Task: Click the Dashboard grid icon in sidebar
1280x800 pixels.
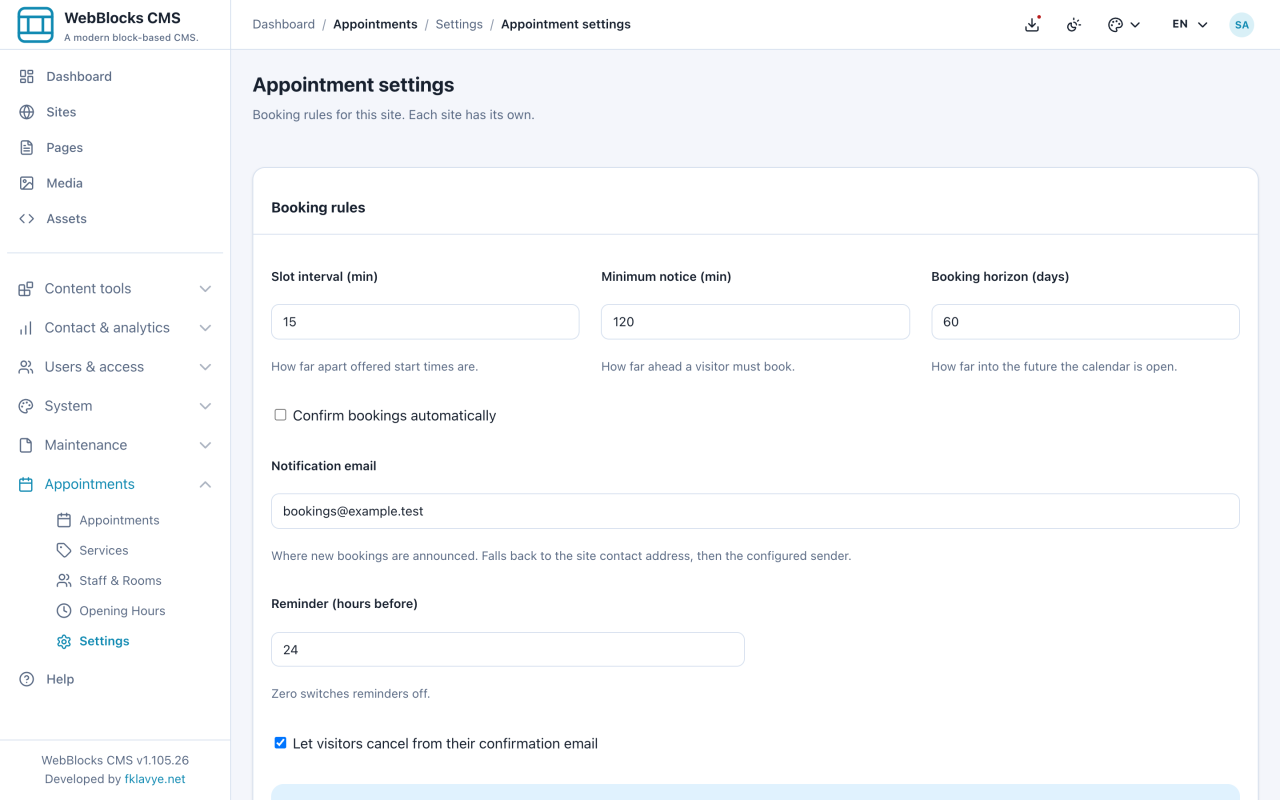Action: coord(27,76)
